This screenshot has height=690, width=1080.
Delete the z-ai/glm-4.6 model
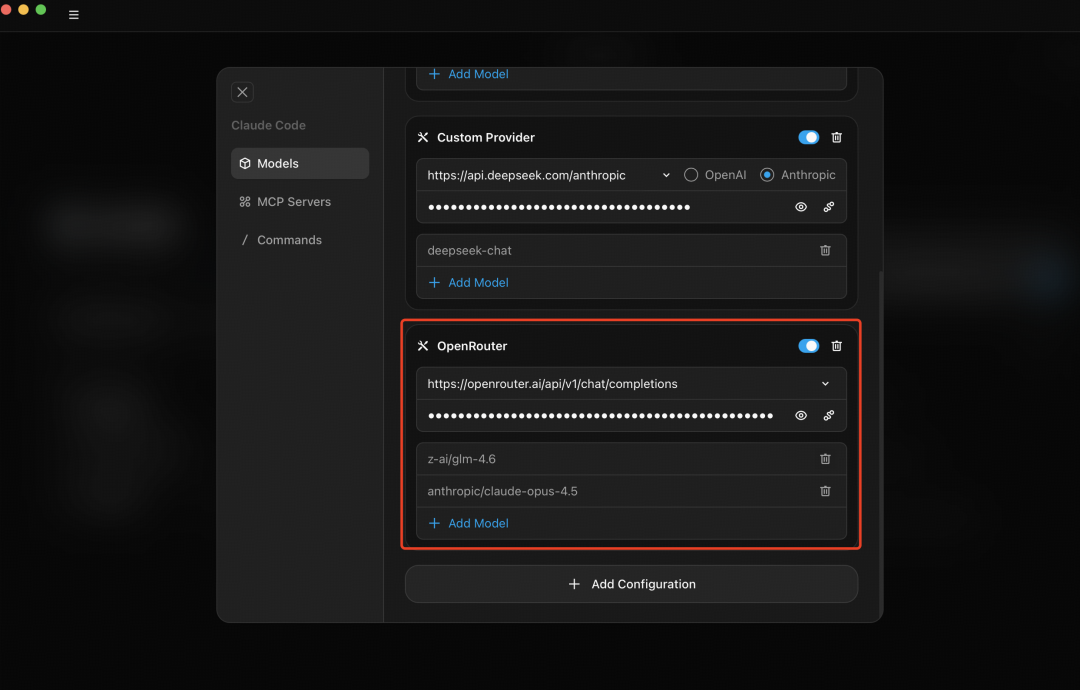click(825, 459)
